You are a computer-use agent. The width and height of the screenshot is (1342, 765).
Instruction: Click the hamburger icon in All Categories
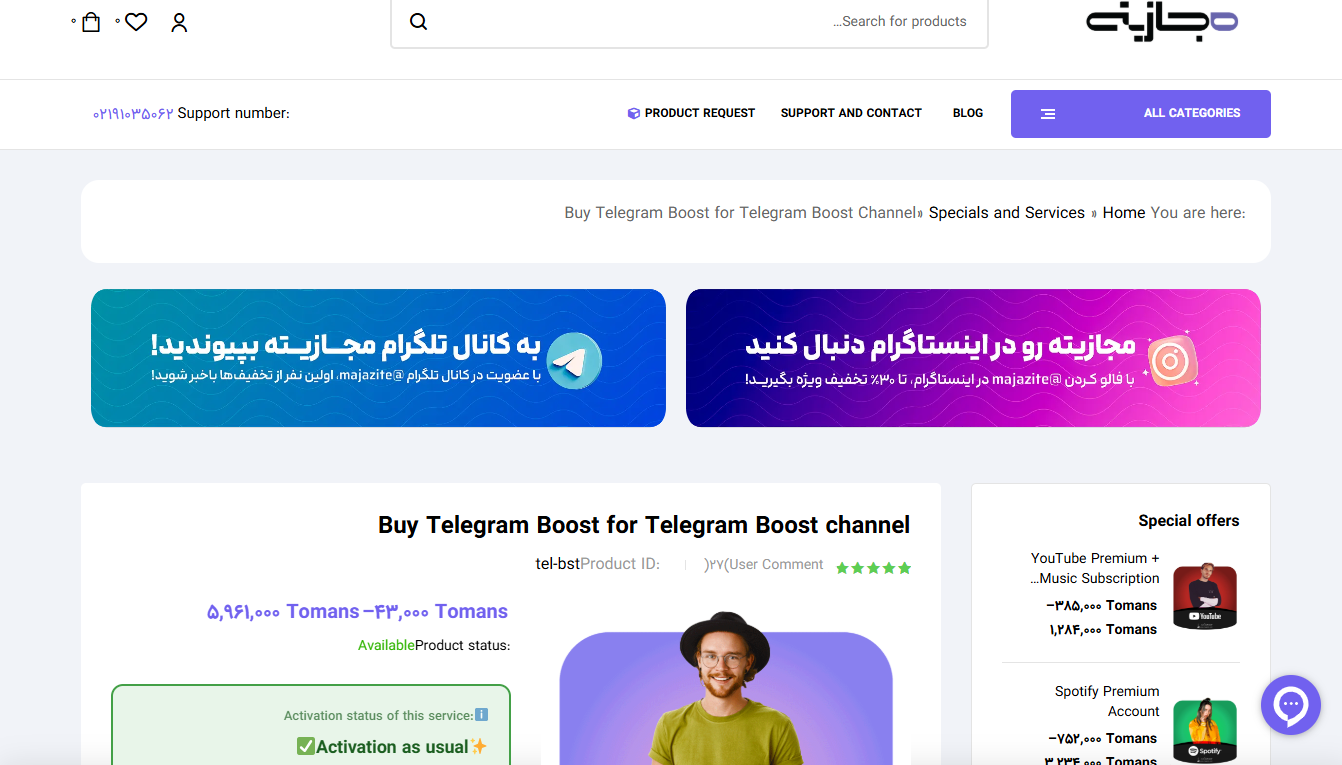coord(1048,114)
